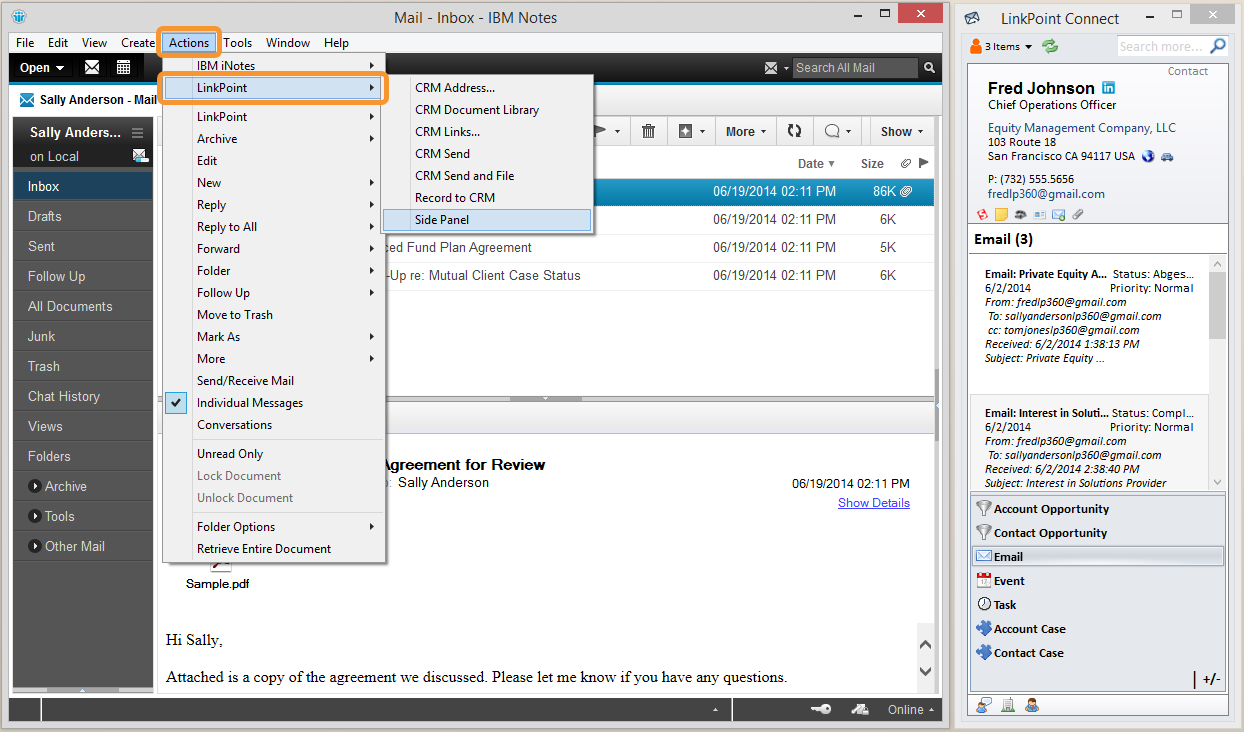Click the key icon in status bar
The height and width of the screenshot is (732, 1244).
[x=821, y=709]
